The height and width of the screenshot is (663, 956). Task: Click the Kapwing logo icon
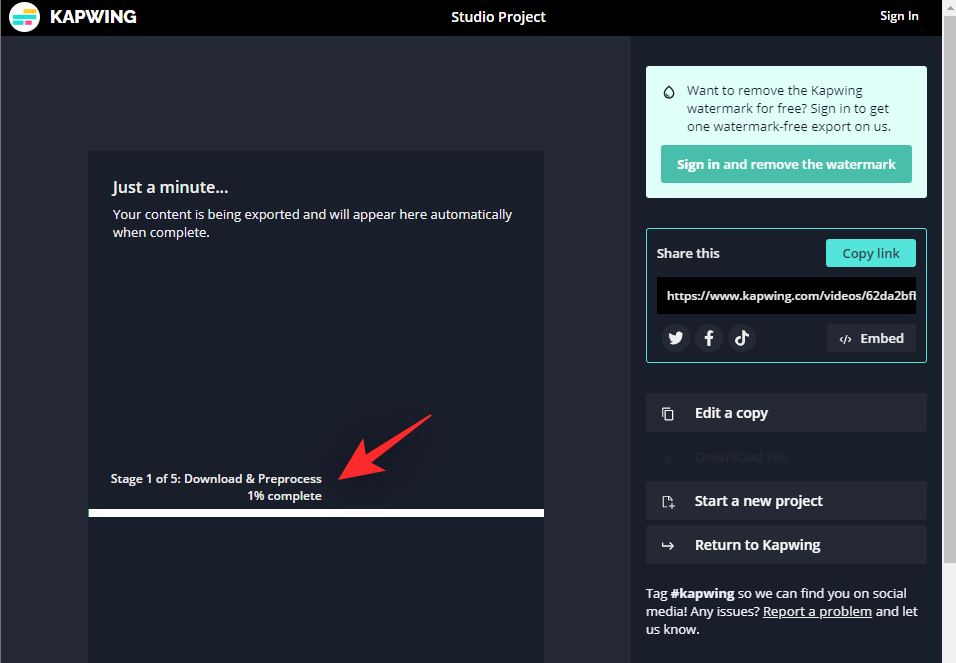[24, 16]
